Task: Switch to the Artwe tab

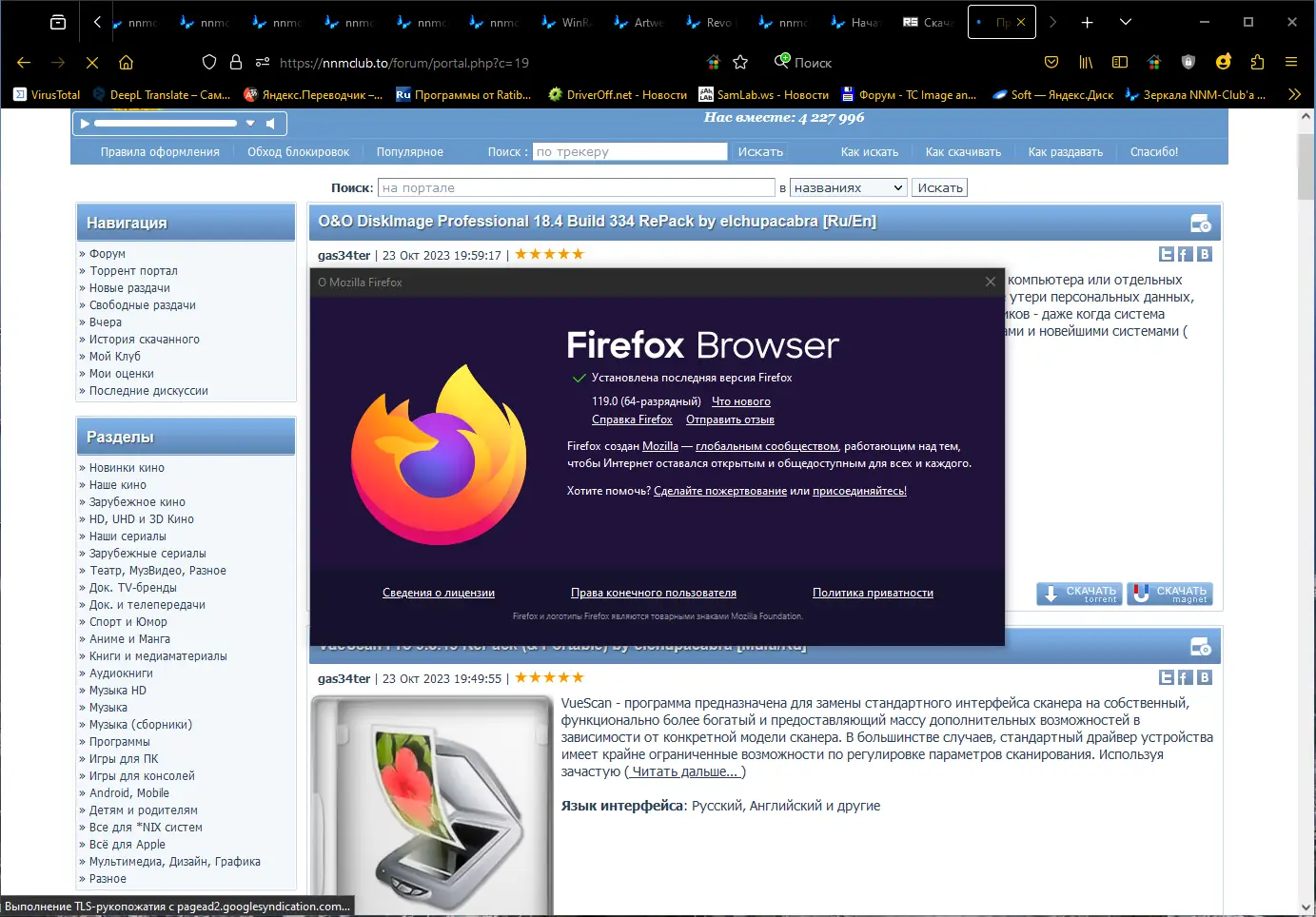Action: [x=639, y=22]
